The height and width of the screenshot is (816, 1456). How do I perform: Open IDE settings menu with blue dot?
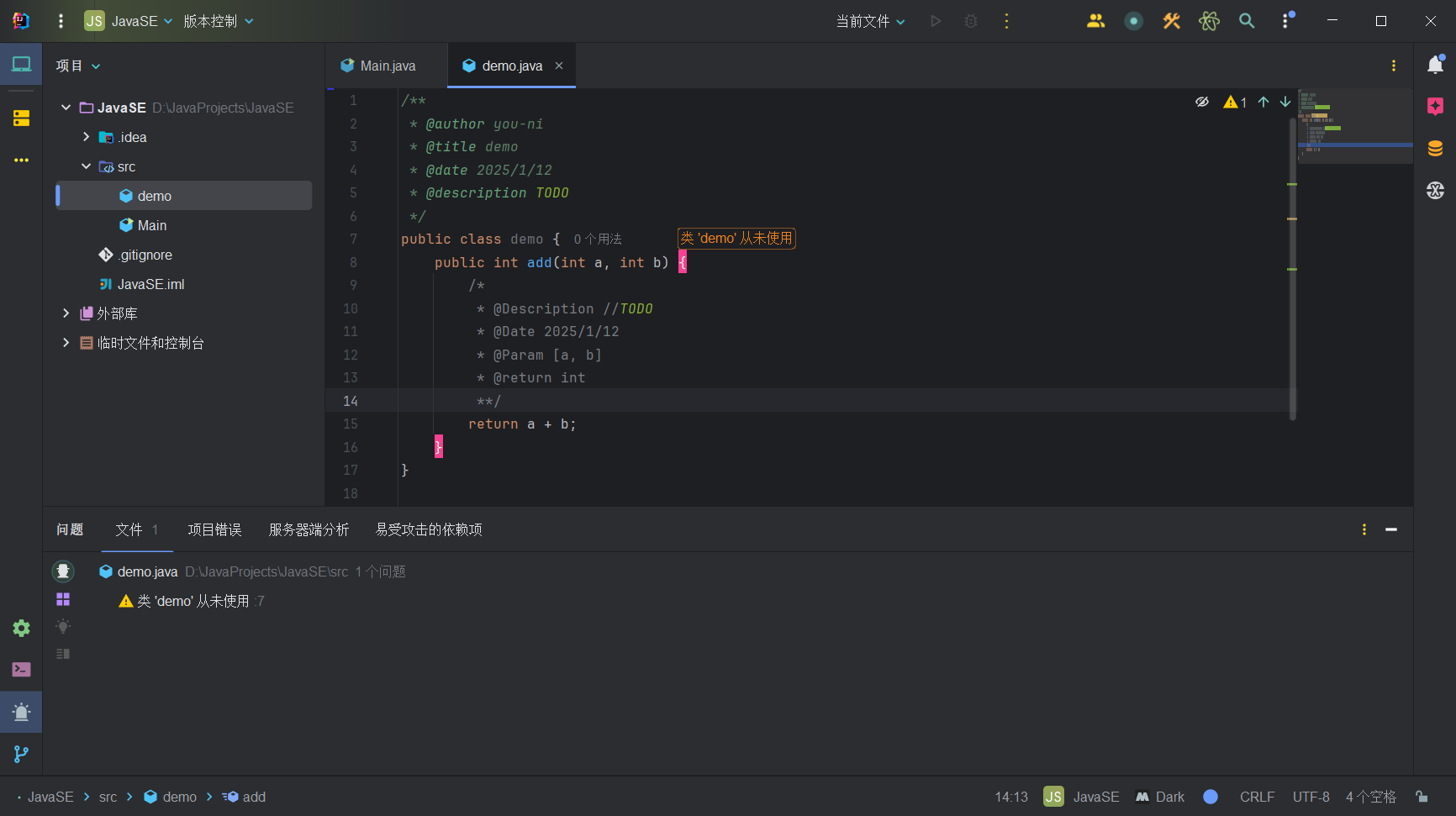coord(1286,21)
